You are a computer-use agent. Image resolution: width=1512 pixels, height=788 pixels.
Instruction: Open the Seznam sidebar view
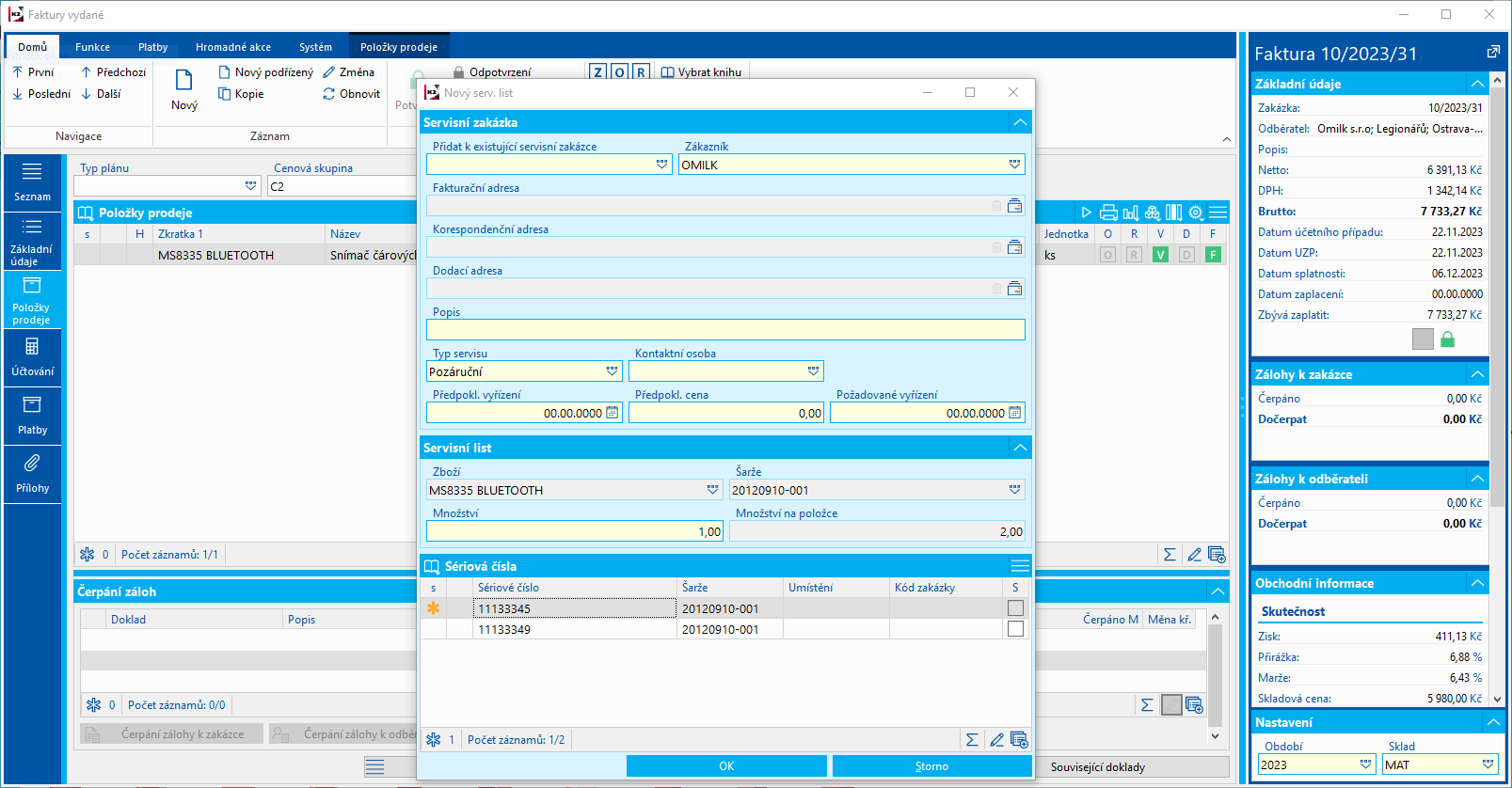point(32,182)
